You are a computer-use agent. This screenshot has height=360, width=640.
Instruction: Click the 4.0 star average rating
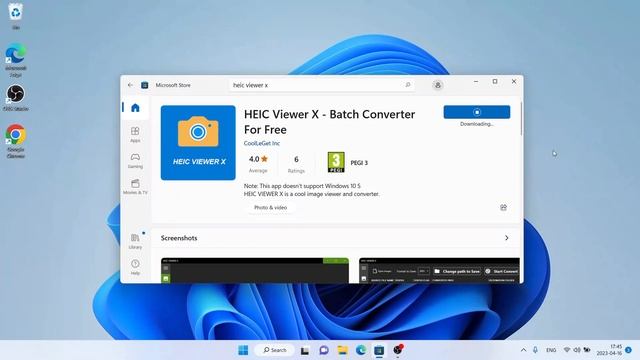[258, 163]
